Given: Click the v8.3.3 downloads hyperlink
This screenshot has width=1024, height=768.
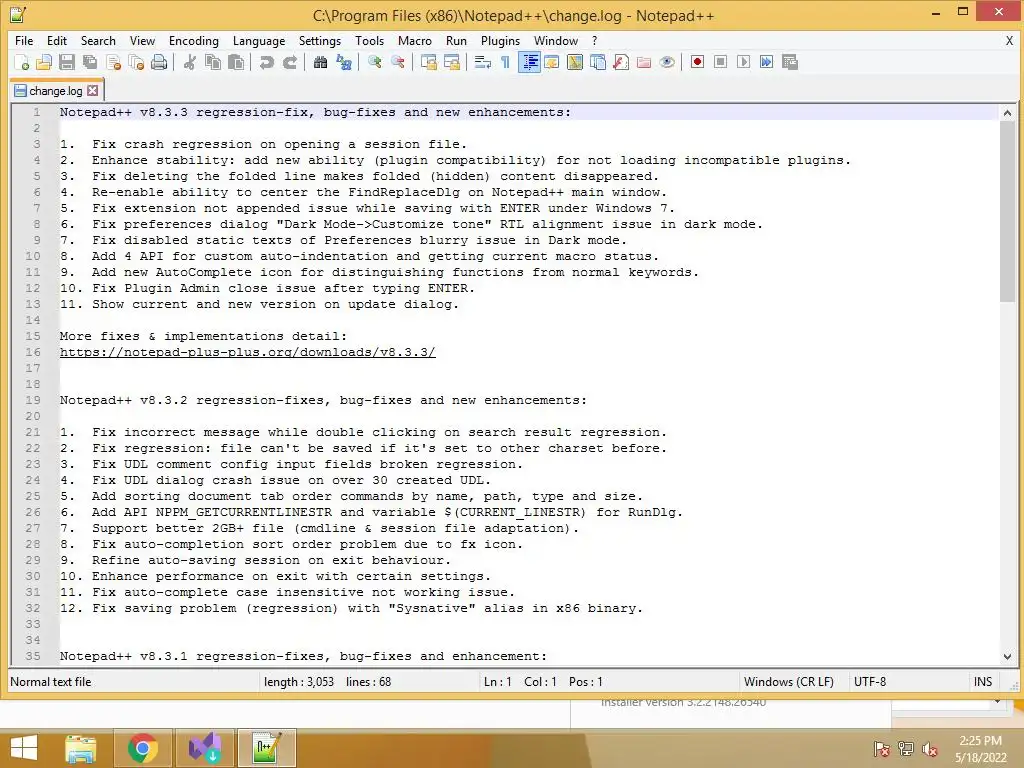Looking at the screenshot, I should coord(248,352).
